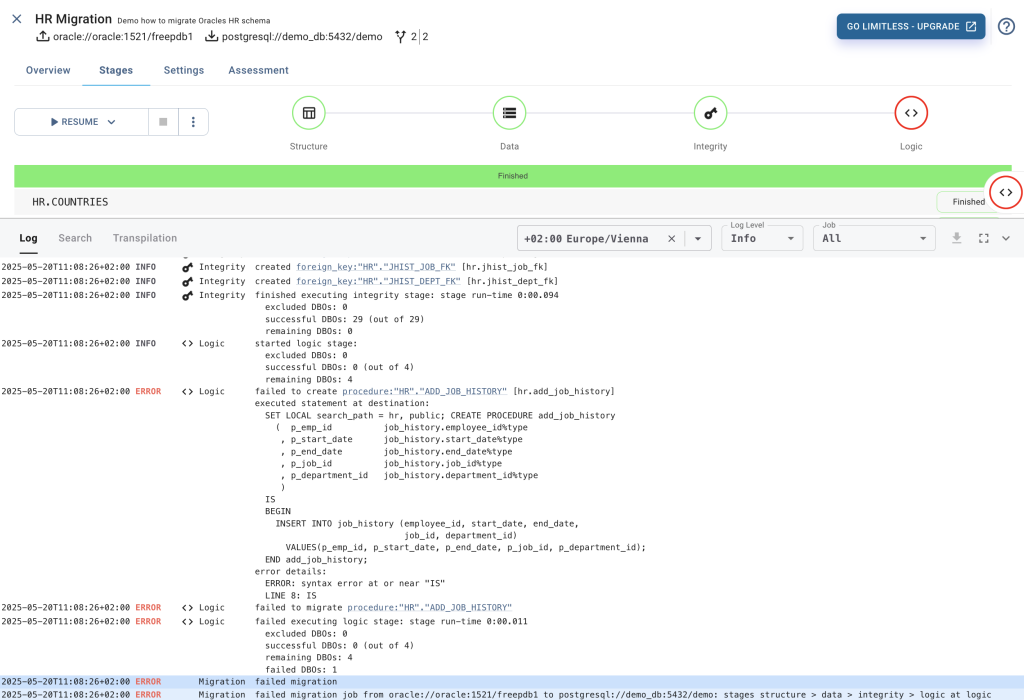Toggle fullscreen log view

pos(984,238)
